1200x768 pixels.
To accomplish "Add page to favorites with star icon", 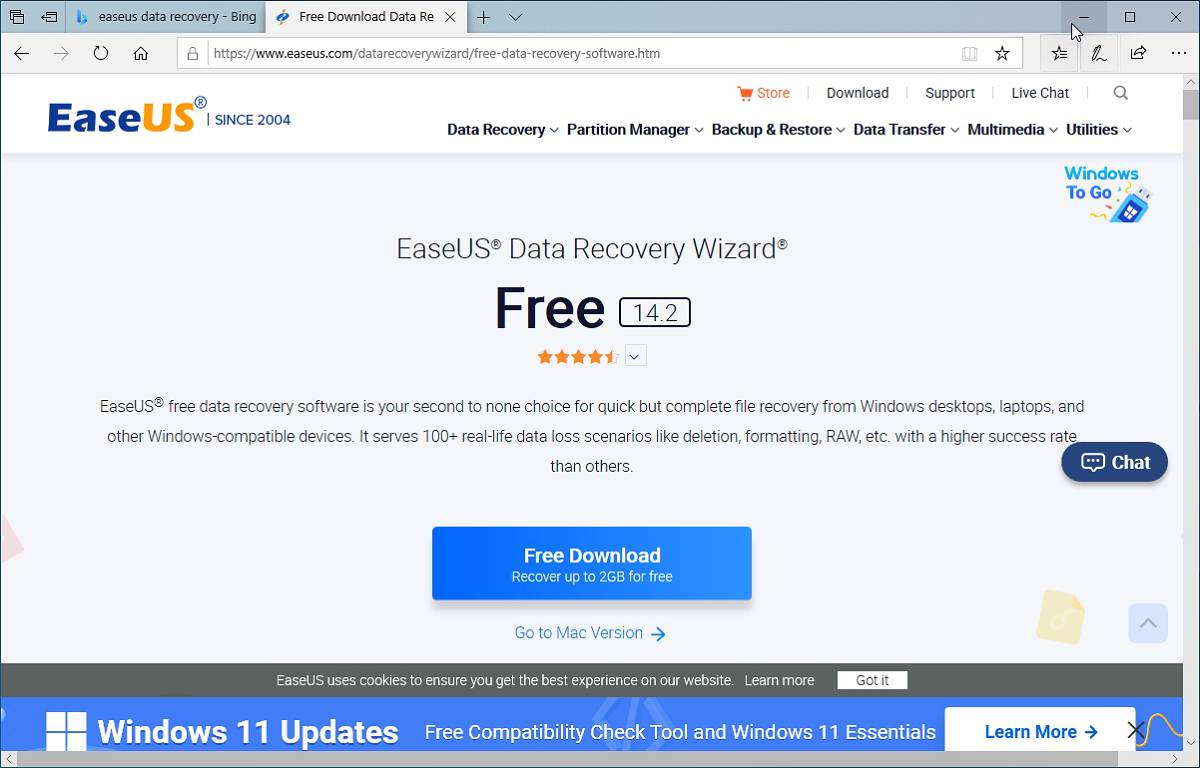I will pyautogui.click(x=1002, y=53).
